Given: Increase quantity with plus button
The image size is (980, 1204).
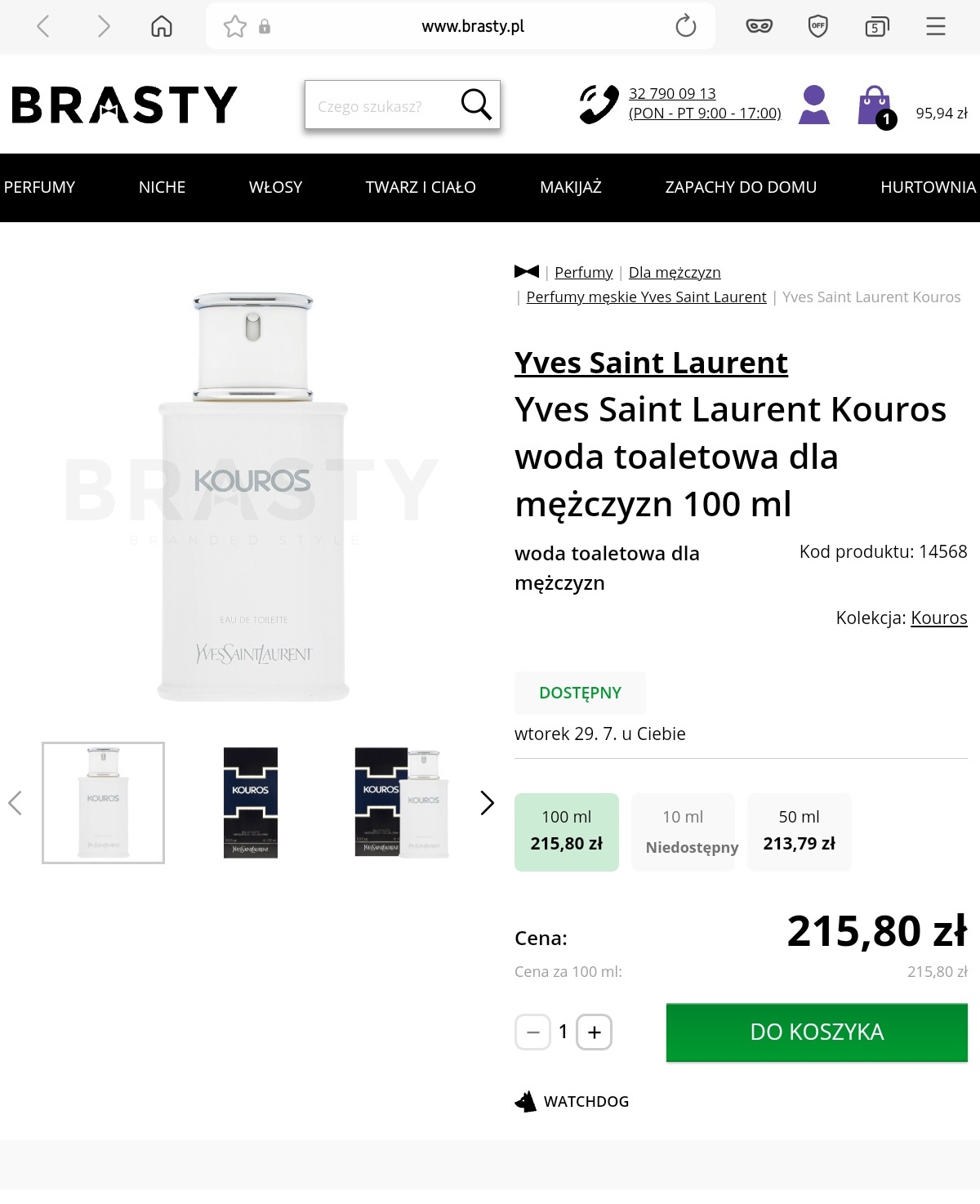Looking at the screenshot, I should 595,1032.
